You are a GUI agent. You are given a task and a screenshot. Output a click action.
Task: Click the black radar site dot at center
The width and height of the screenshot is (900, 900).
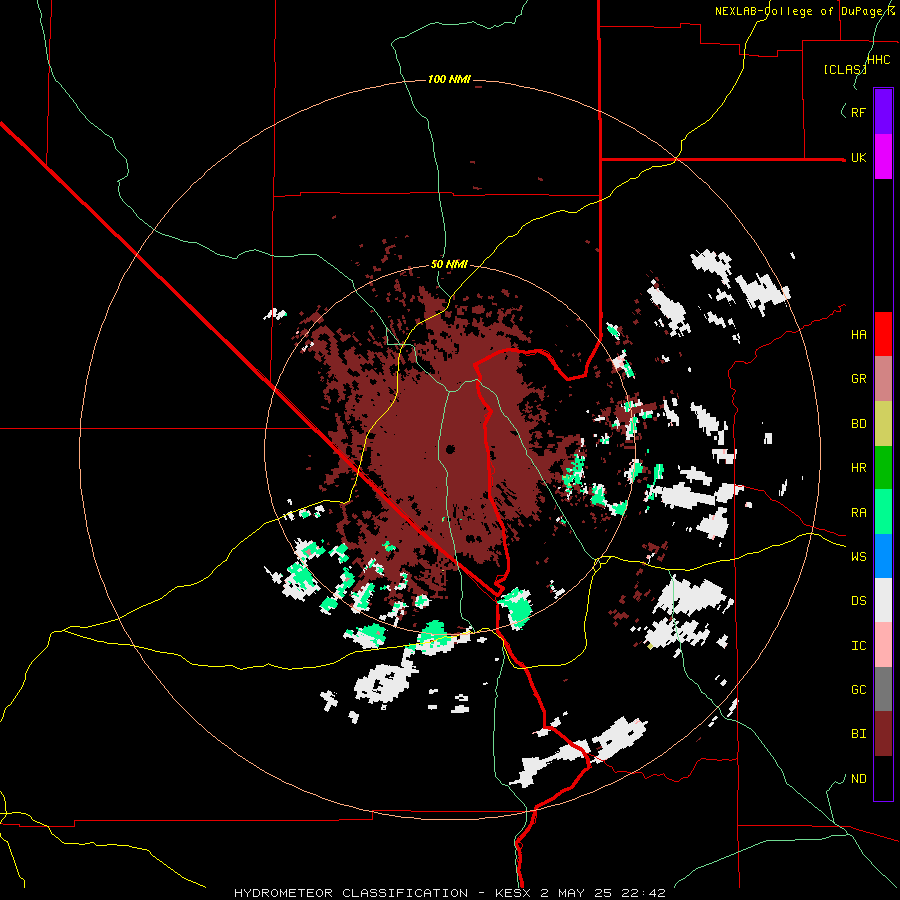click(x=451, y=449)
